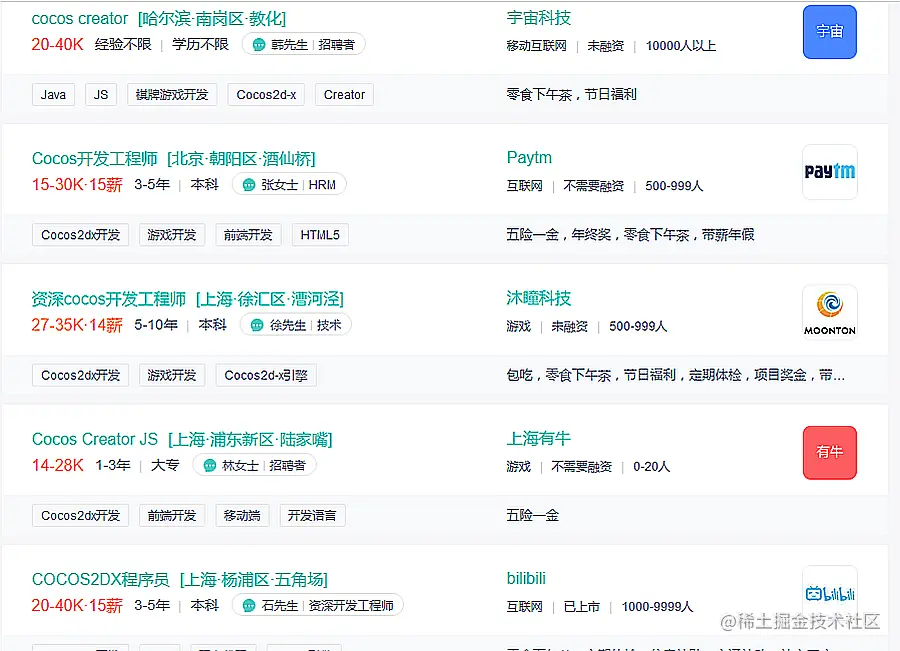Open cocos creator 哈尔滨 南岗区 job
The image size is (900, 651).
pyautogui.click(x=158, y=19)
